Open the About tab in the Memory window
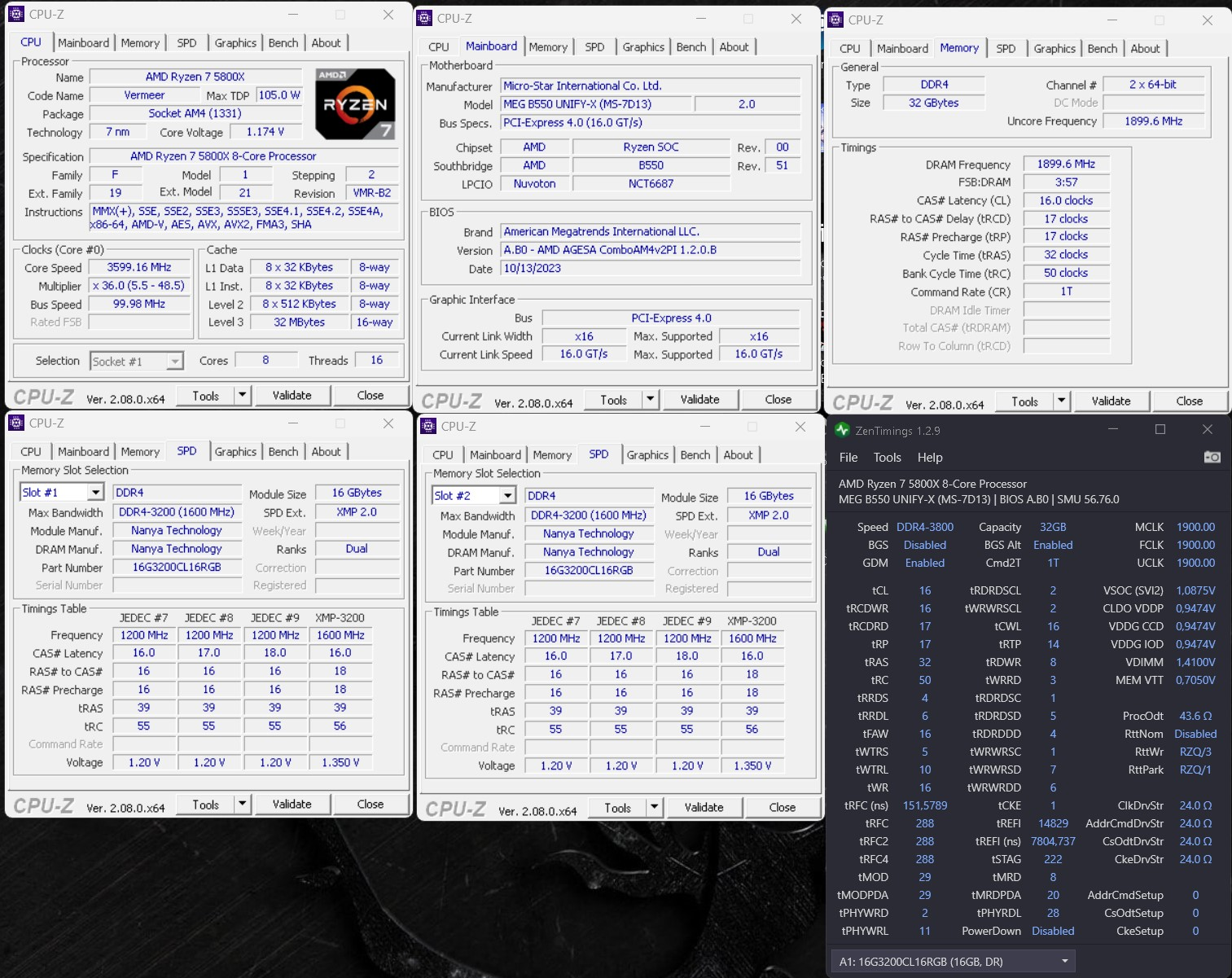Image resolution: width=1232 pixels, height=978 pixels. (1145, 48)
